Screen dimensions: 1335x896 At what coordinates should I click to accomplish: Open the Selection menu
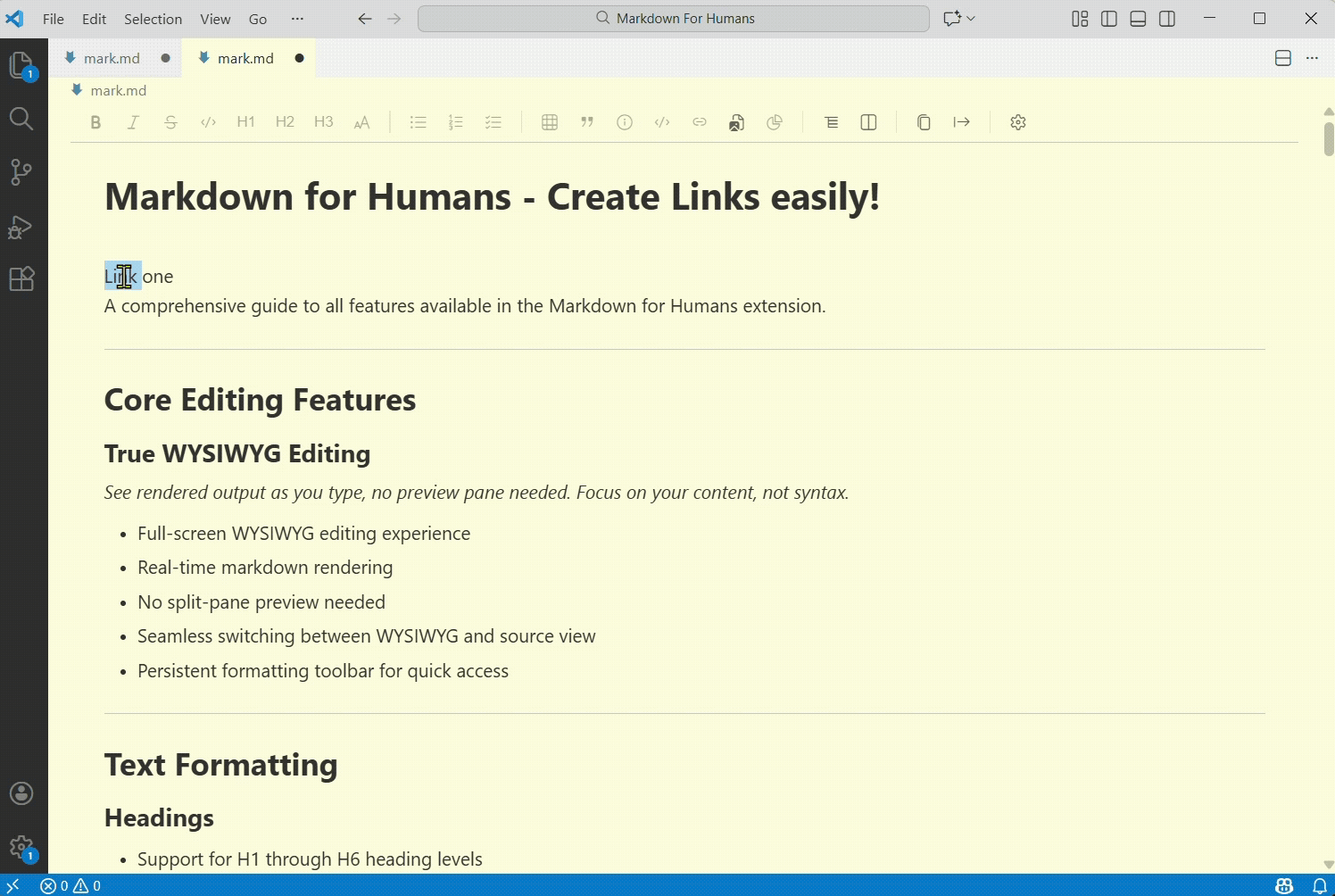click(x=153, y=18)
